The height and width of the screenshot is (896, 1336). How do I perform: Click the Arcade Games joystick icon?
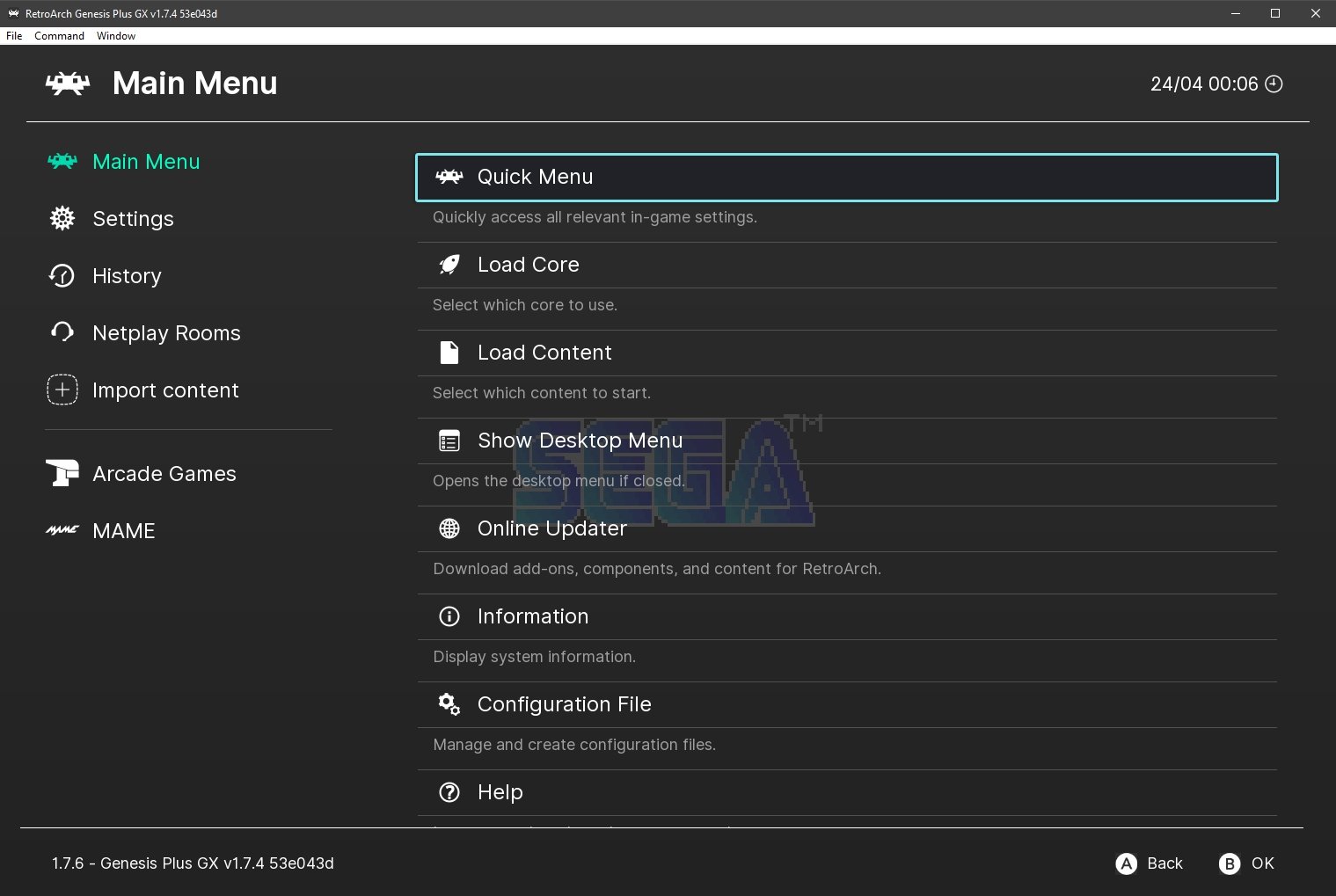pyautogui.click(x=62, y=473)
